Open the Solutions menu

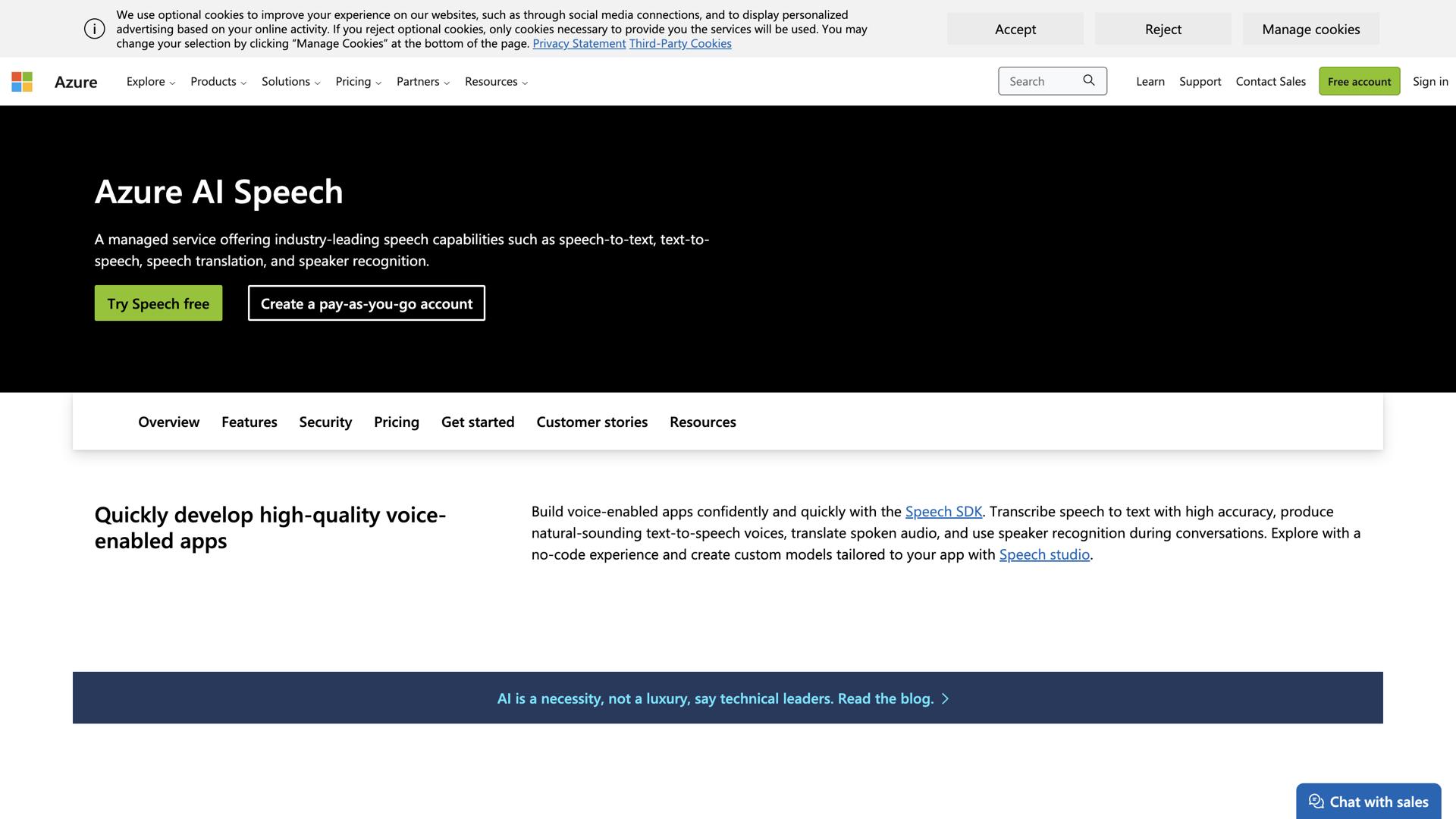[290, 81]
